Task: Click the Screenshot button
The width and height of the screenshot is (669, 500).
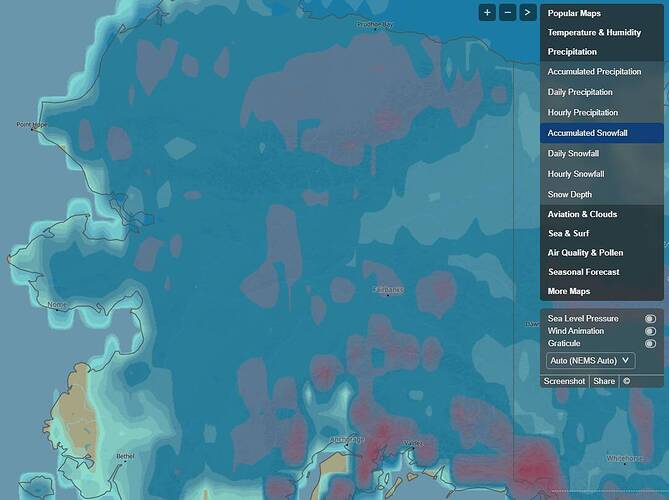Action: tap(564, 381)
